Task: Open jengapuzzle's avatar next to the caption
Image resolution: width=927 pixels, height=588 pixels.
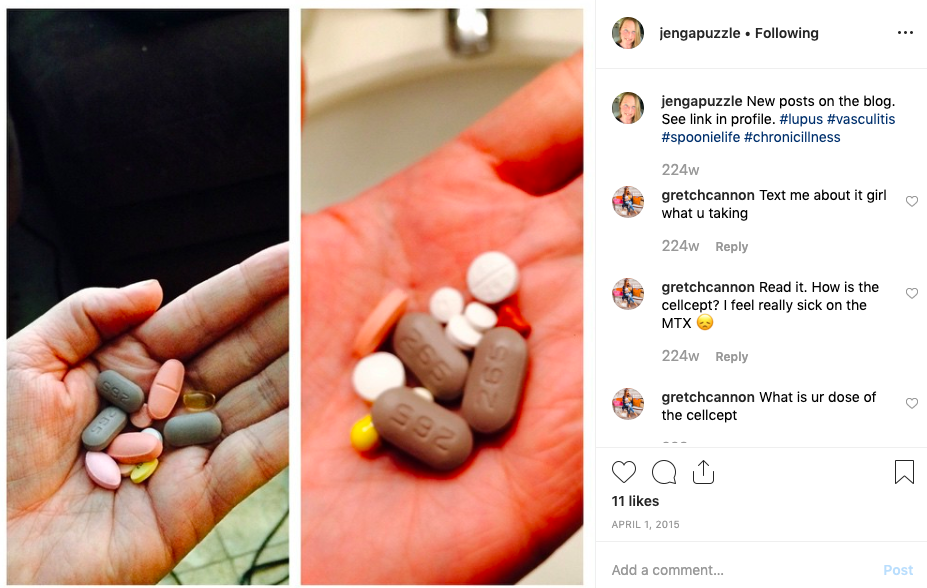Action: point(628,108)
